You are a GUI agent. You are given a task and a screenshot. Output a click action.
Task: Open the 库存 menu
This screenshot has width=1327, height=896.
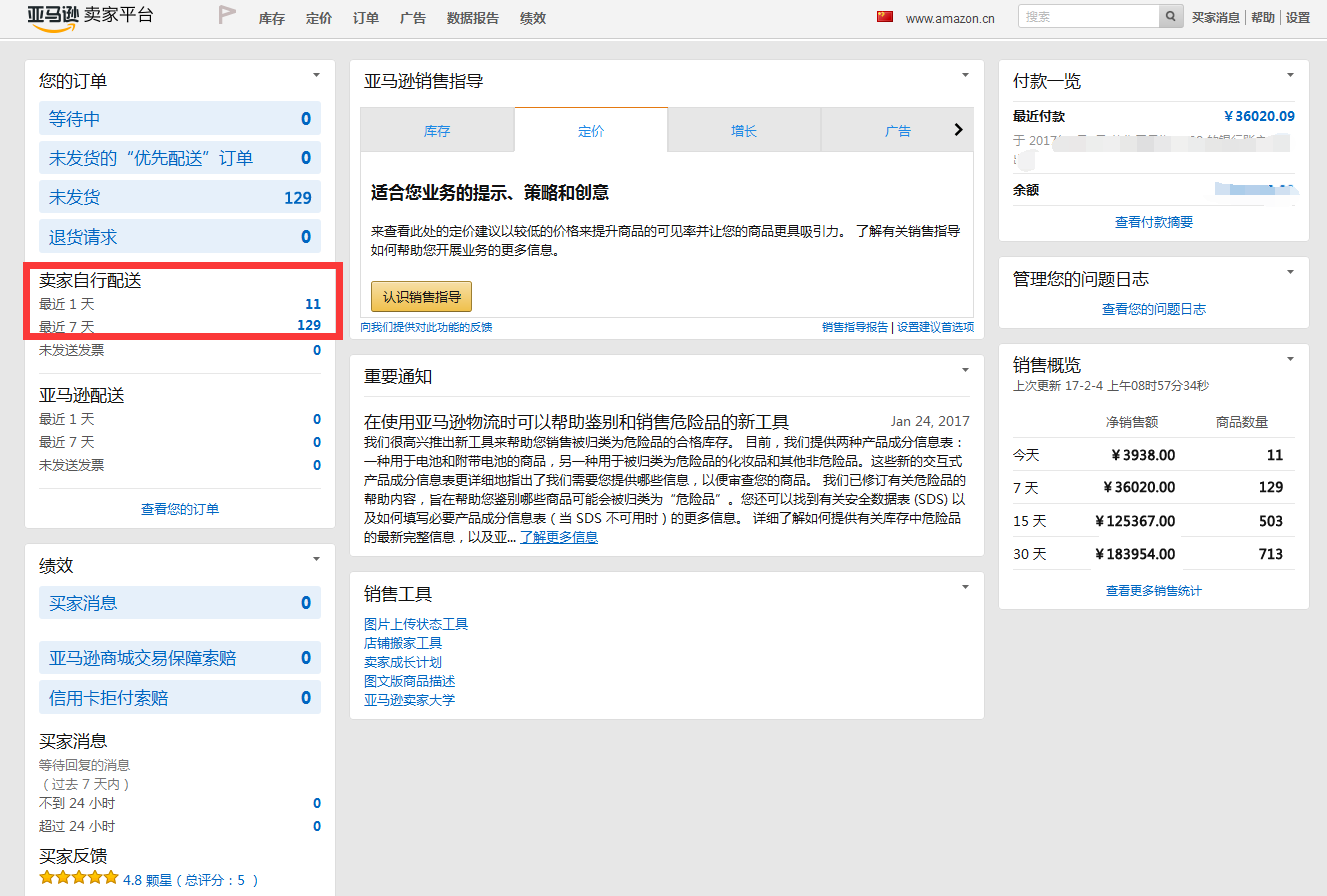pos(271,18)
